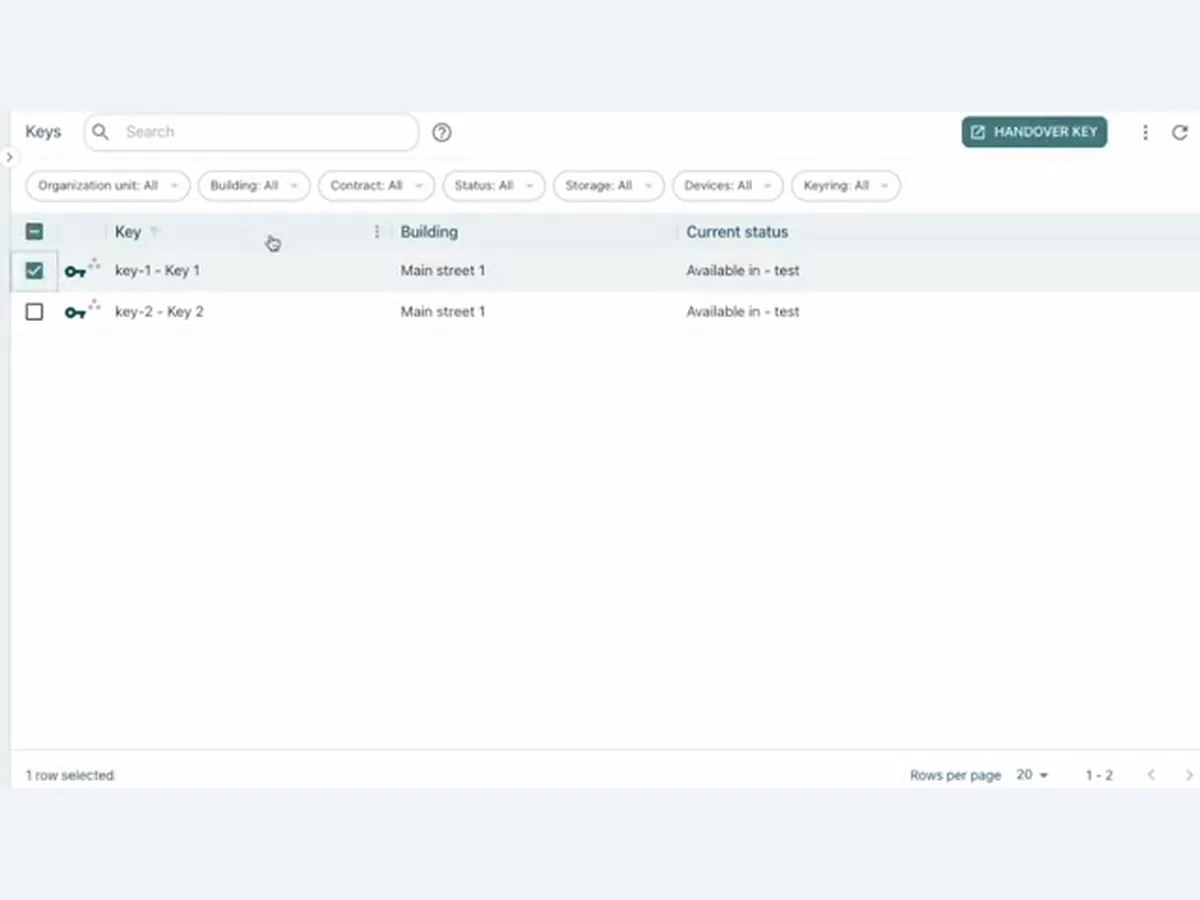Click the '1 - 2' page range text

[x=1099, y=775]
